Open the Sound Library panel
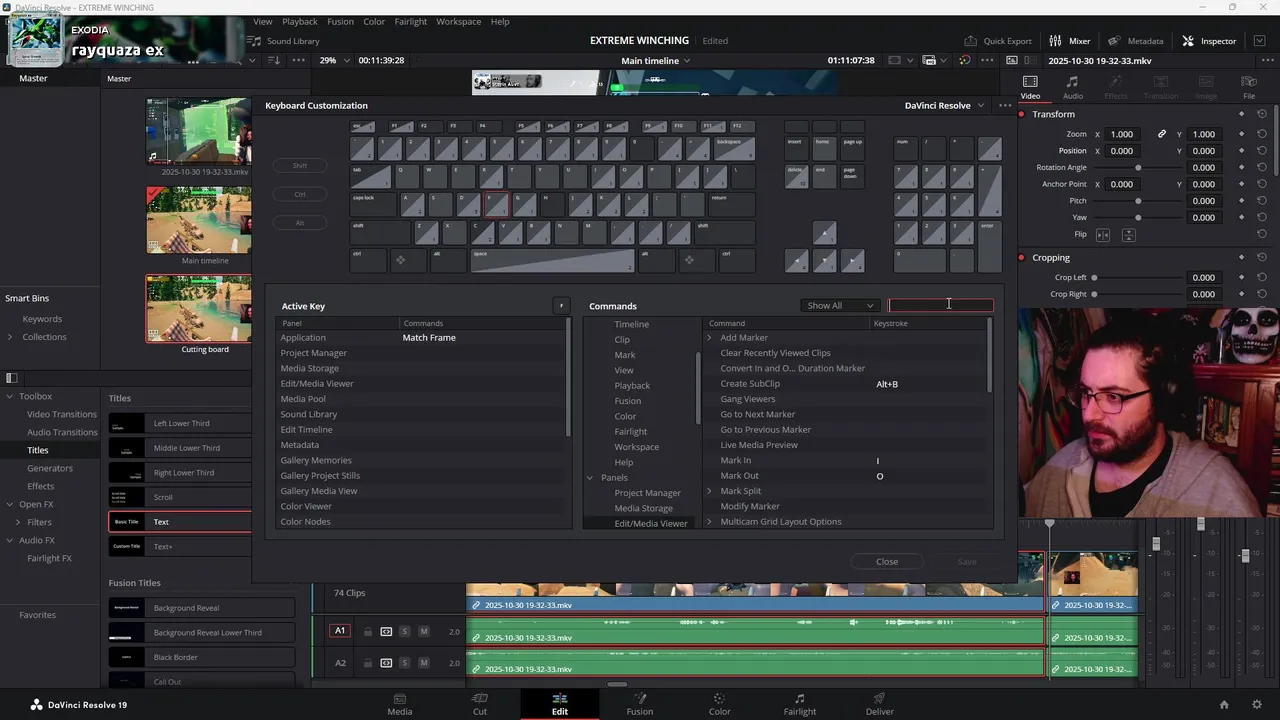The width and height of the screenshot is (1280, 720). [284, 41]
